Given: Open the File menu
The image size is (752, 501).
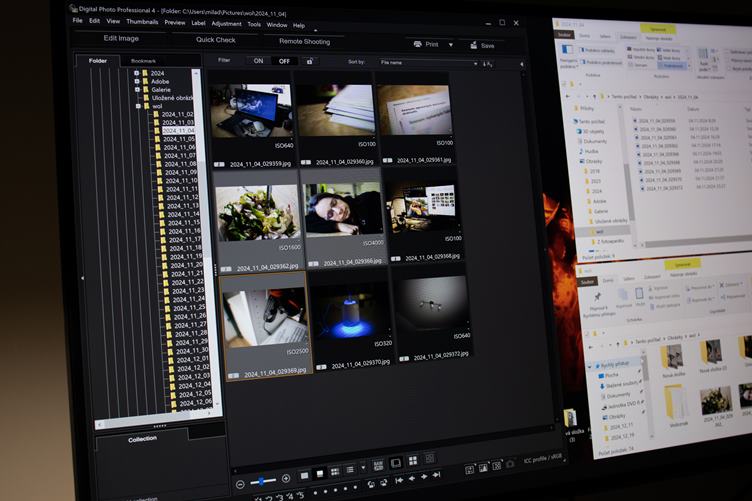Looking at the screenshot, I should coord(77,20).
